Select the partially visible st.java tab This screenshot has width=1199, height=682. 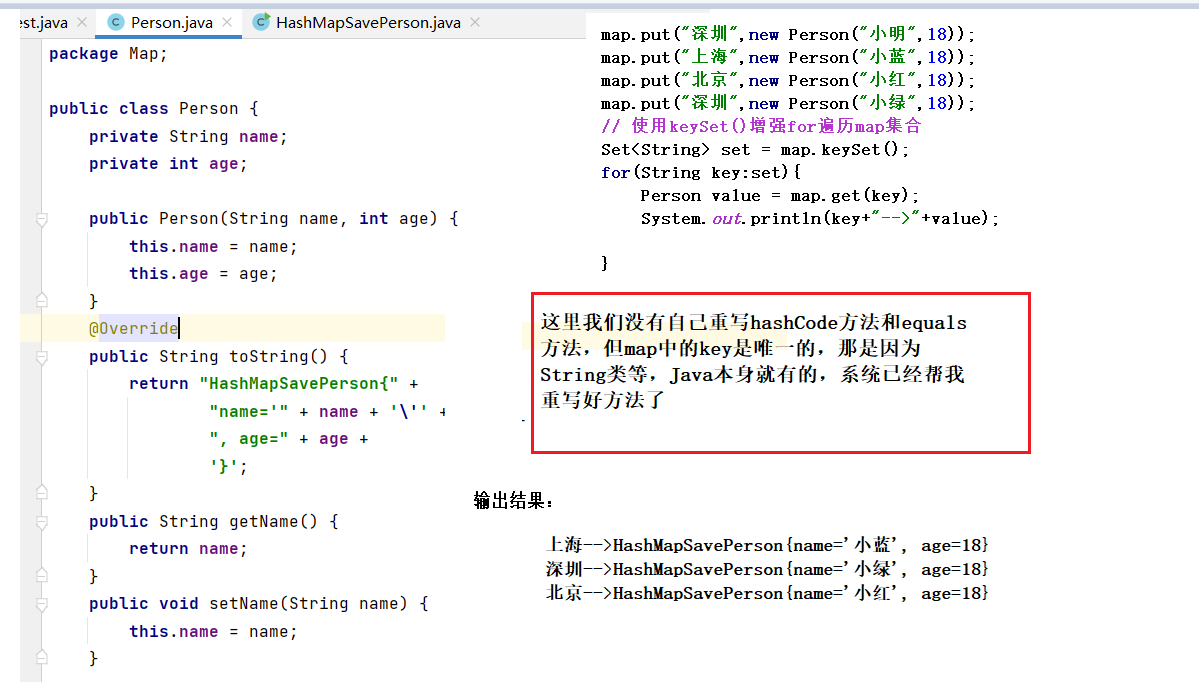coord(44,23)
